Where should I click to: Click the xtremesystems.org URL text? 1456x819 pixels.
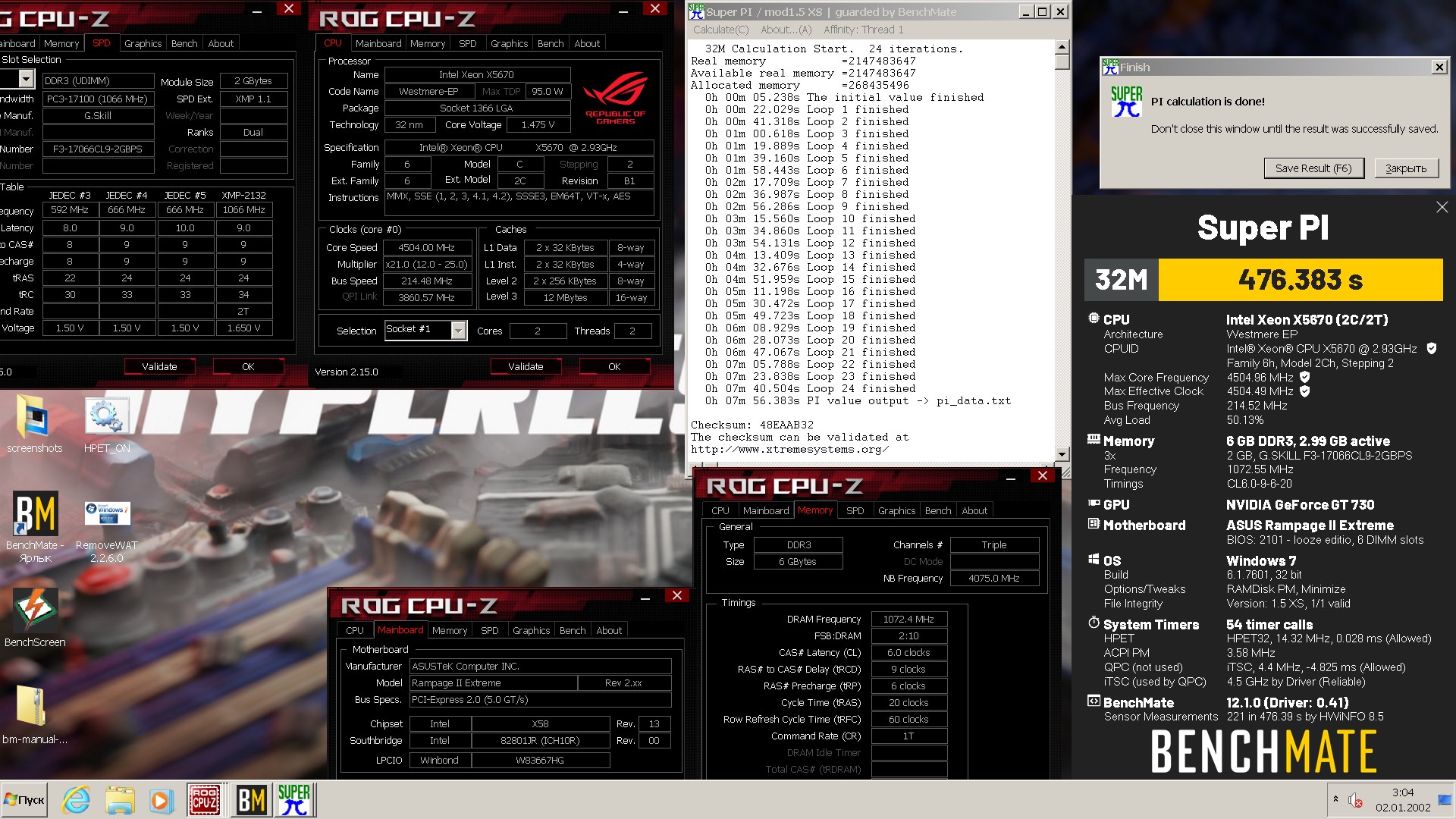(x=789, y=449)
